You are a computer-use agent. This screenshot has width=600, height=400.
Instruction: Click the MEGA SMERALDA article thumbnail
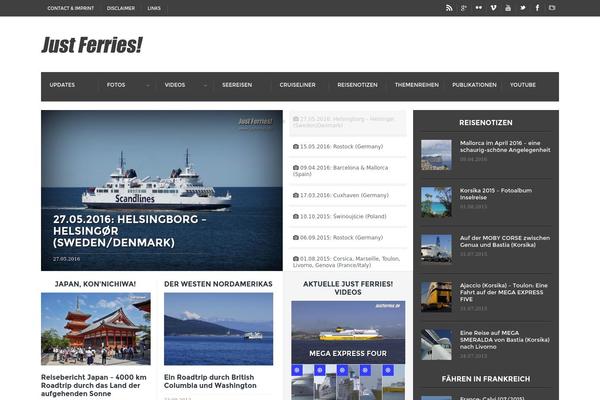pos(436,344)
